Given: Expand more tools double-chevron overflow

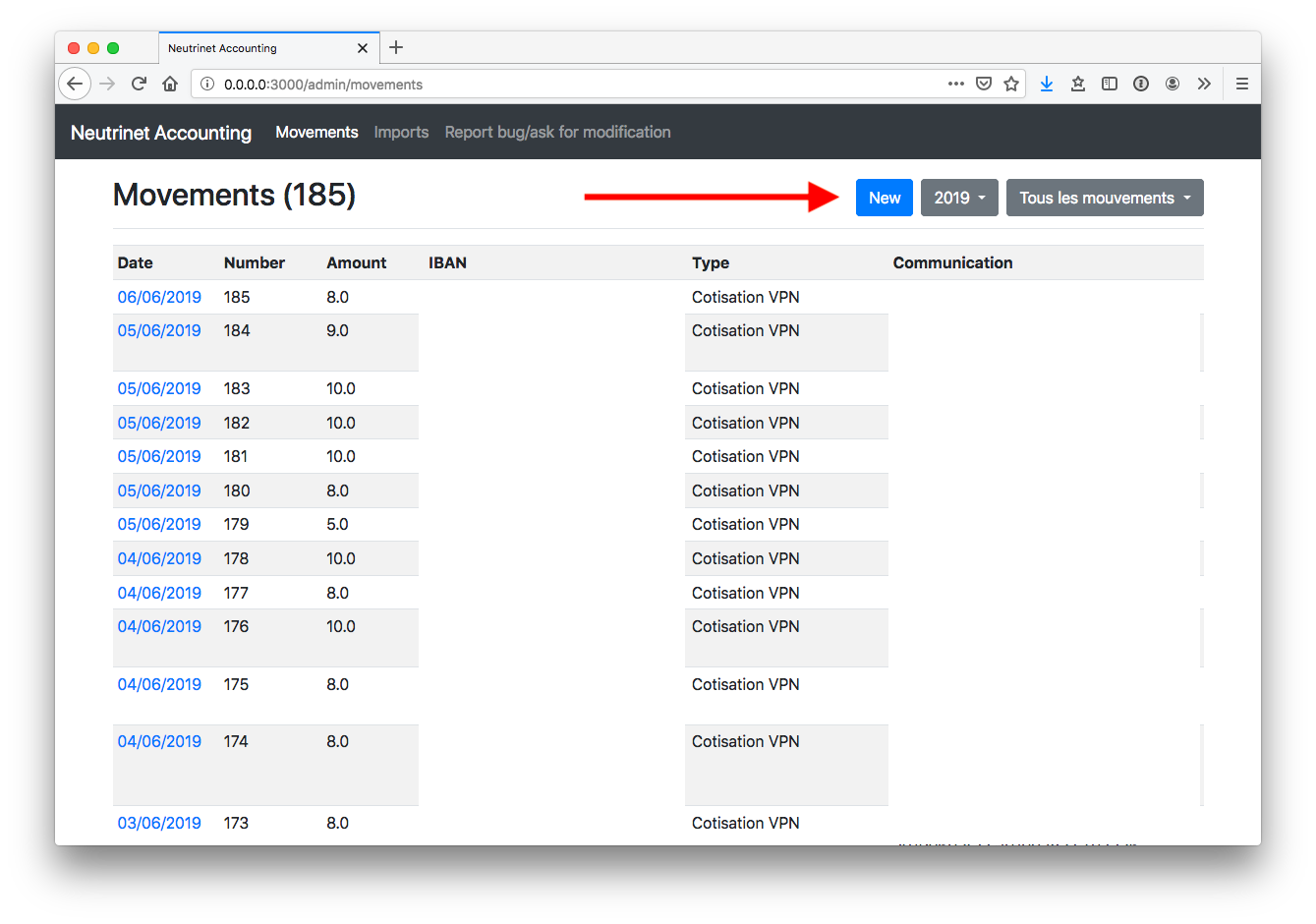Looking at the screenshot, I should (1204, 84).
